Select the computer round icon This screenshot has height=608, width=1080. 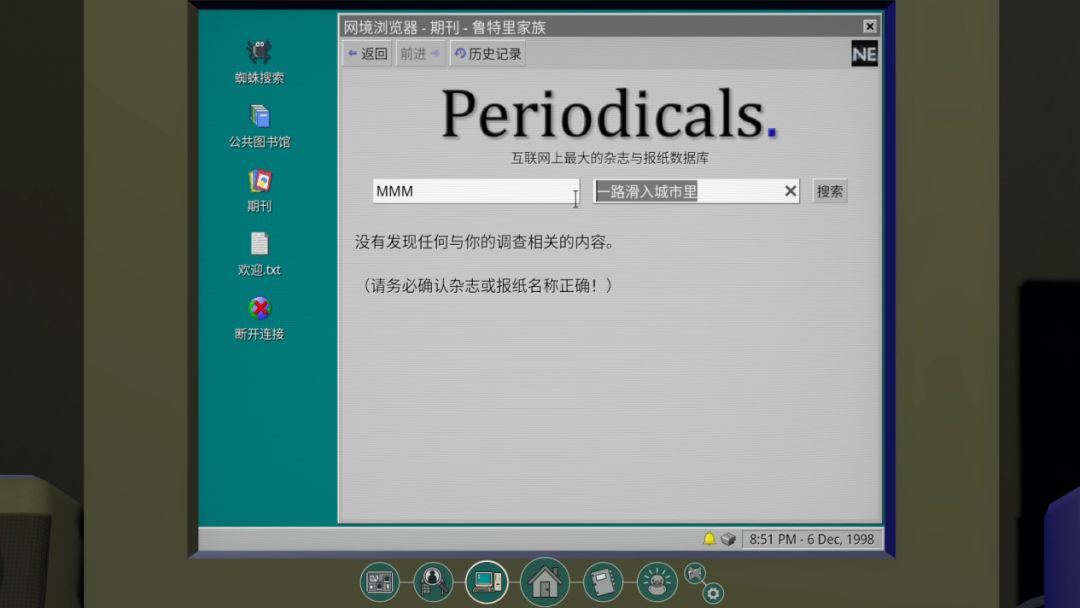pyautogui.click(x=487, y=582)
